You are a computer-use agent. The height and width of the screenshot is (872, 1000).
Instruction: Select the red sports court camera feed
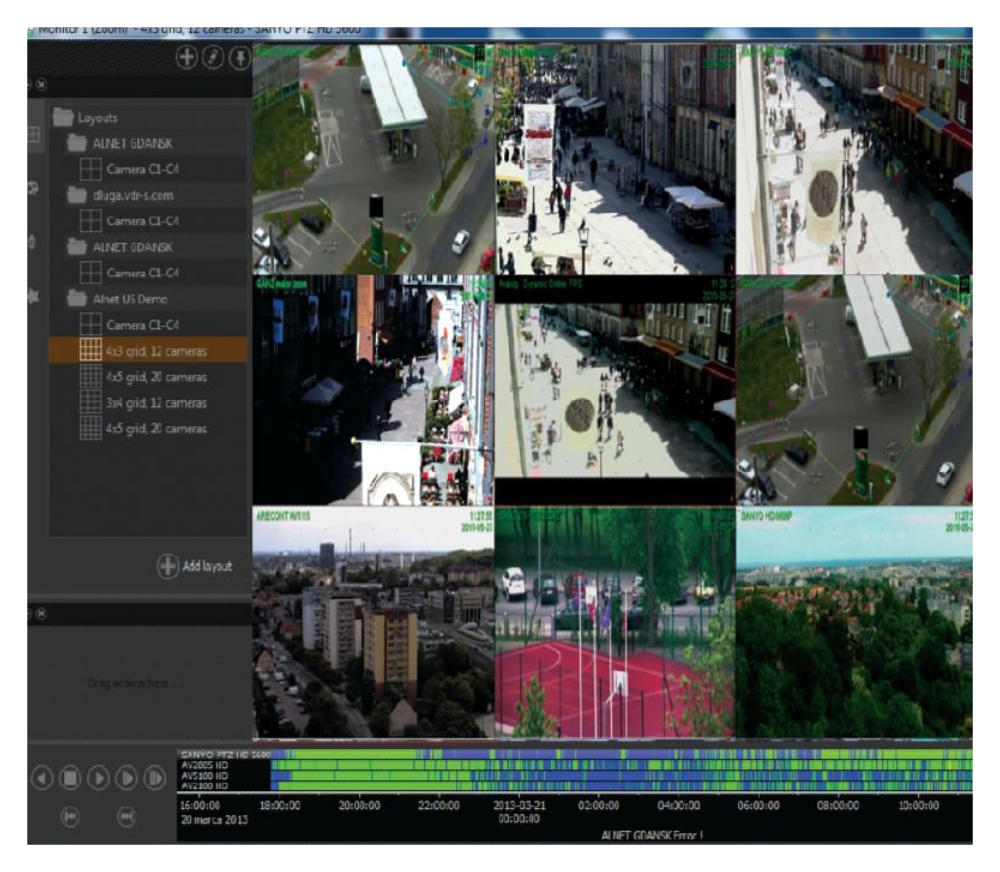point(614,622)
